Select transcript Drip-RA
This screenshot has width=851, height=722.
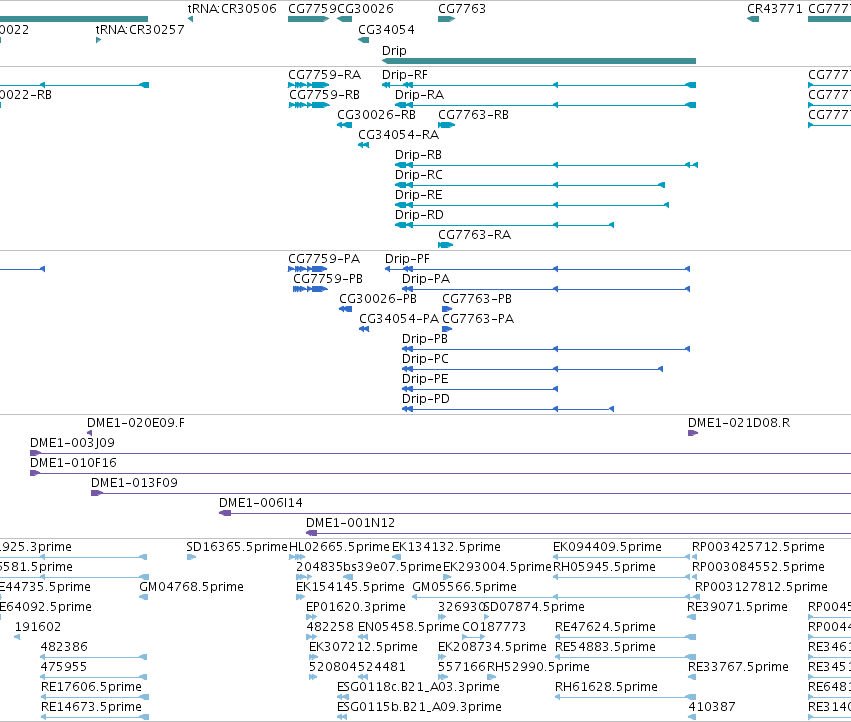[x=545, y=105]
